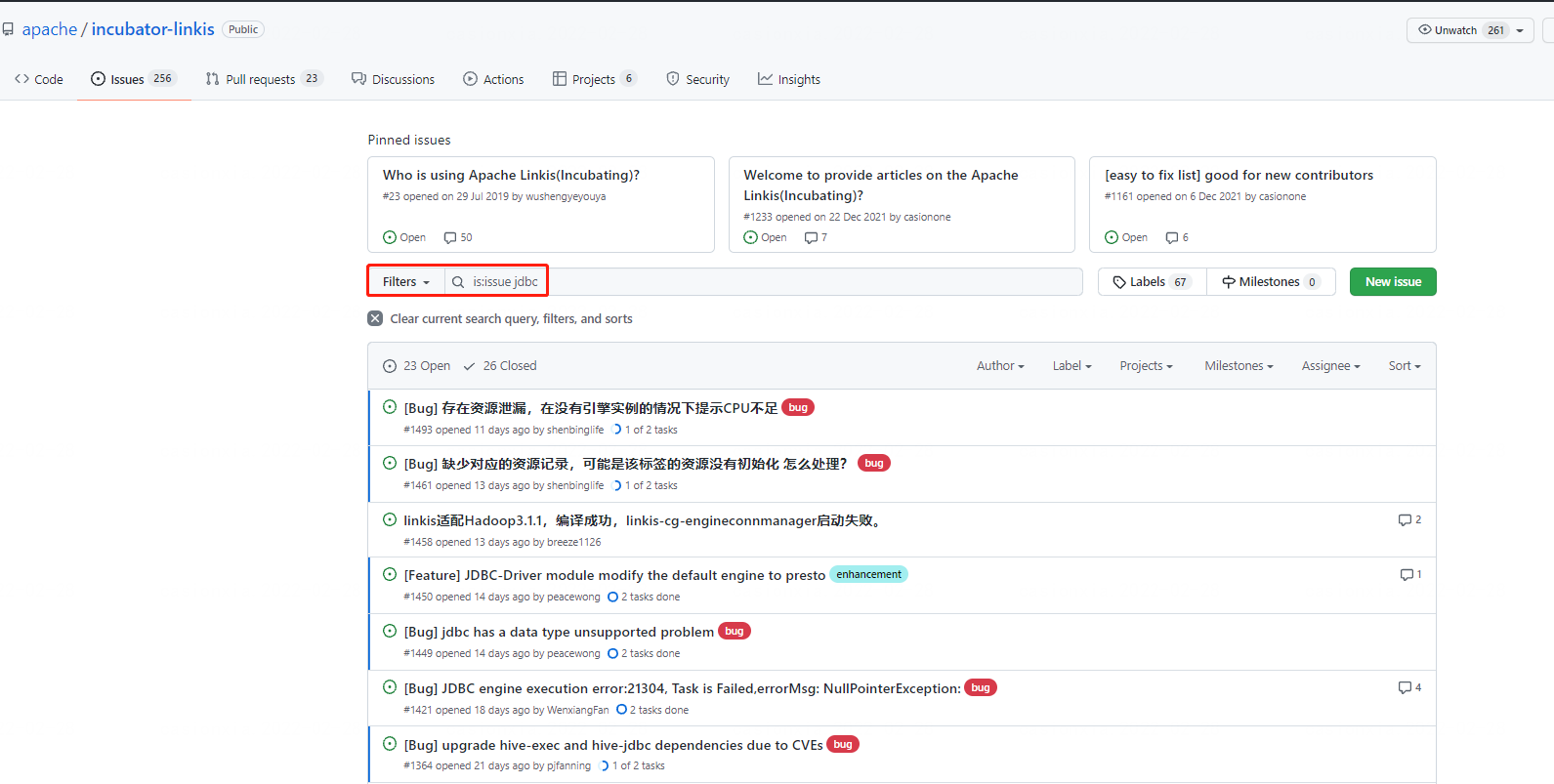Click the search magnifier icon in filter box
This screenshot has height=784, width=1554.
point(458,282)
